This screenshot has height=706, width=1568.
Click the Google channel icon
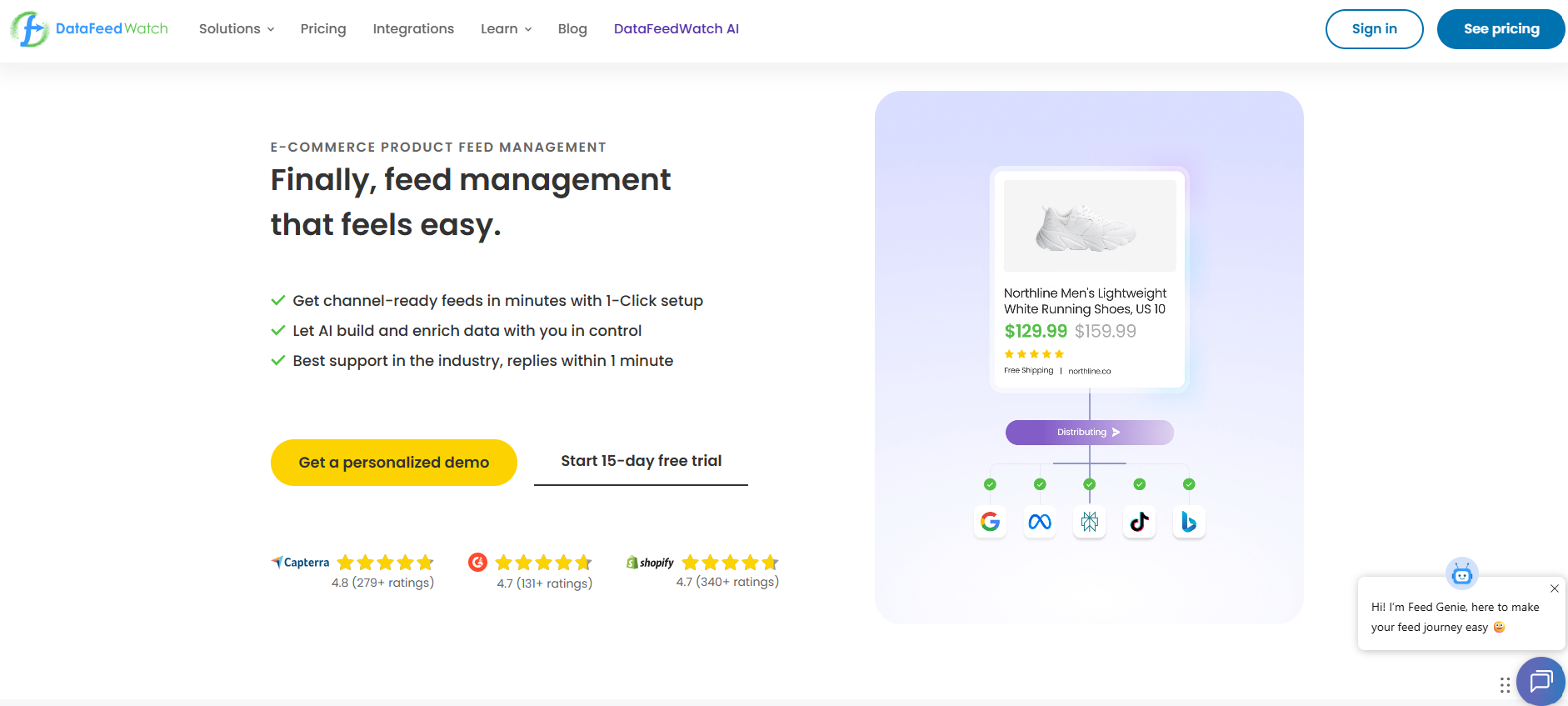990,522
